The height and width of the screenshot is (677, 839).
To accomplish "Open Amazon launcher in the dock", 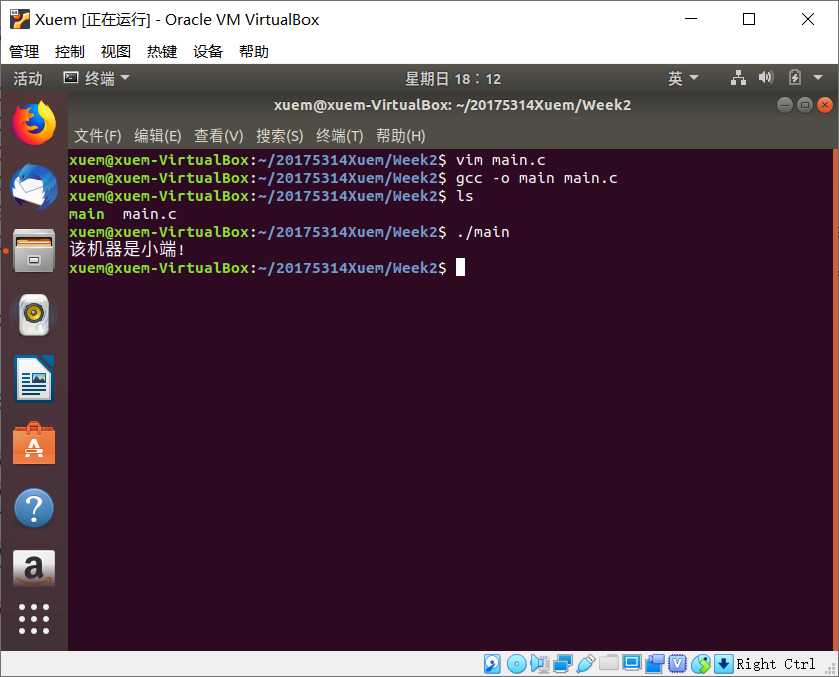I will [x=34, y=568].
